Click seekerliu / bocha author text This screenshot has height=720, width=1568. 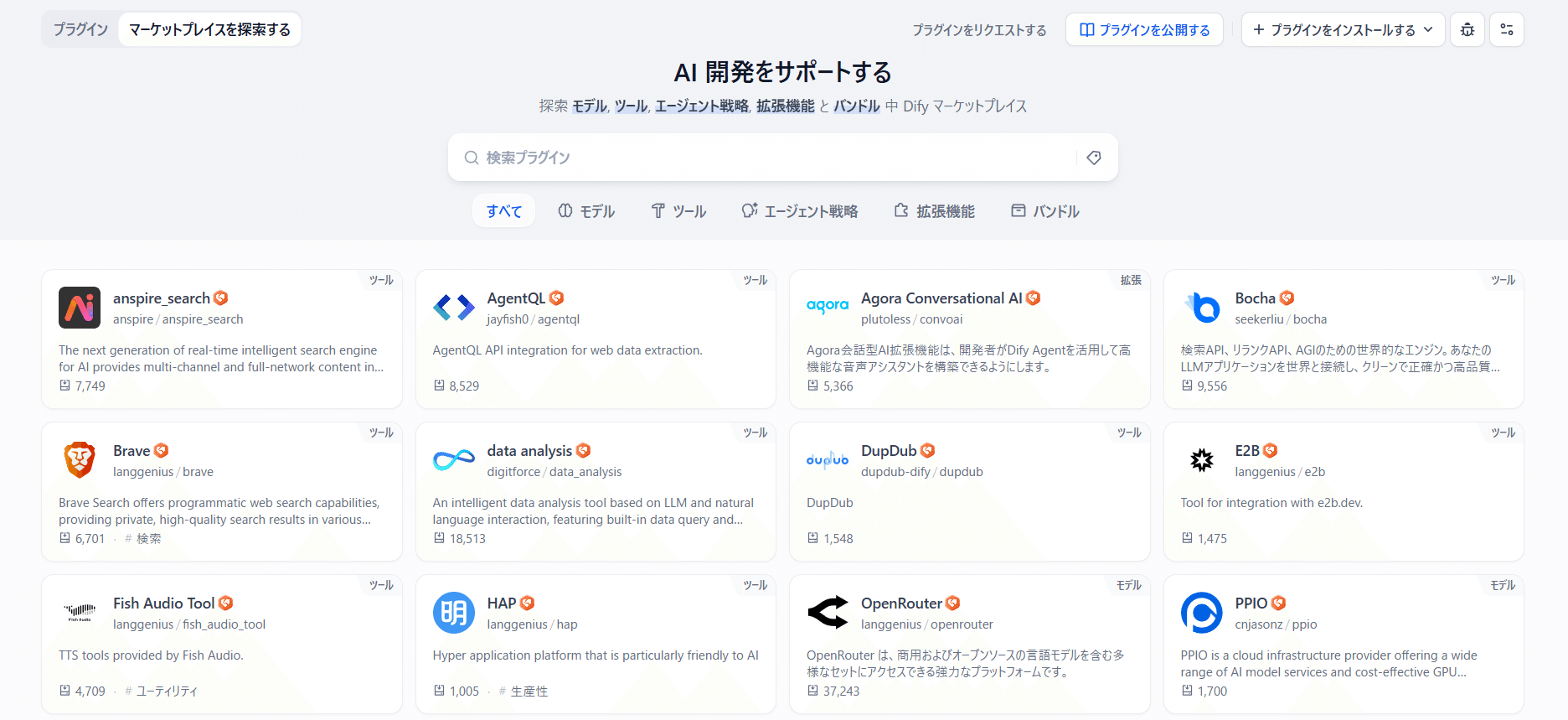1281,319
